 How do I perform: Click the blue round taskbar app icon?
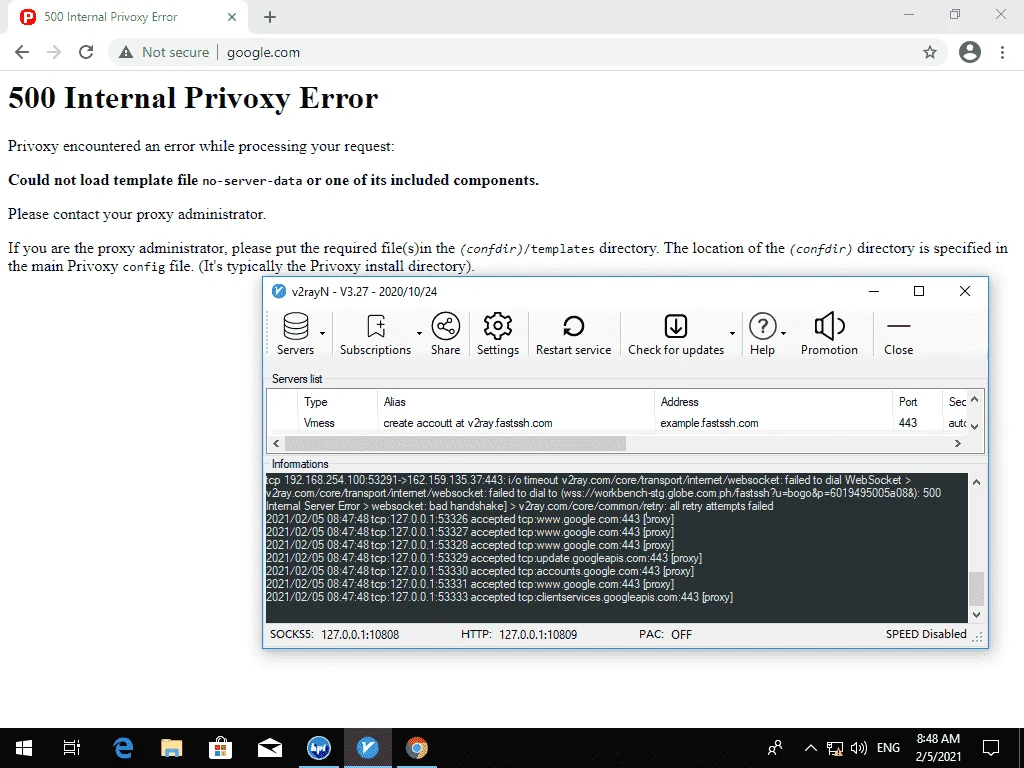click(x=319, y=748)
